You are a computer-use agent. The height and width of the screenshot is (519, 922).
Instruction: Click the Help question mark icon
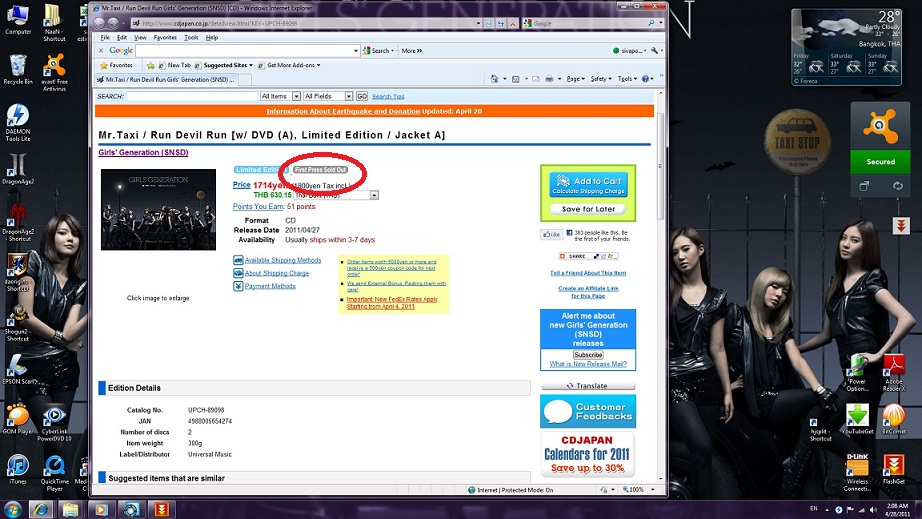[645, 79]
